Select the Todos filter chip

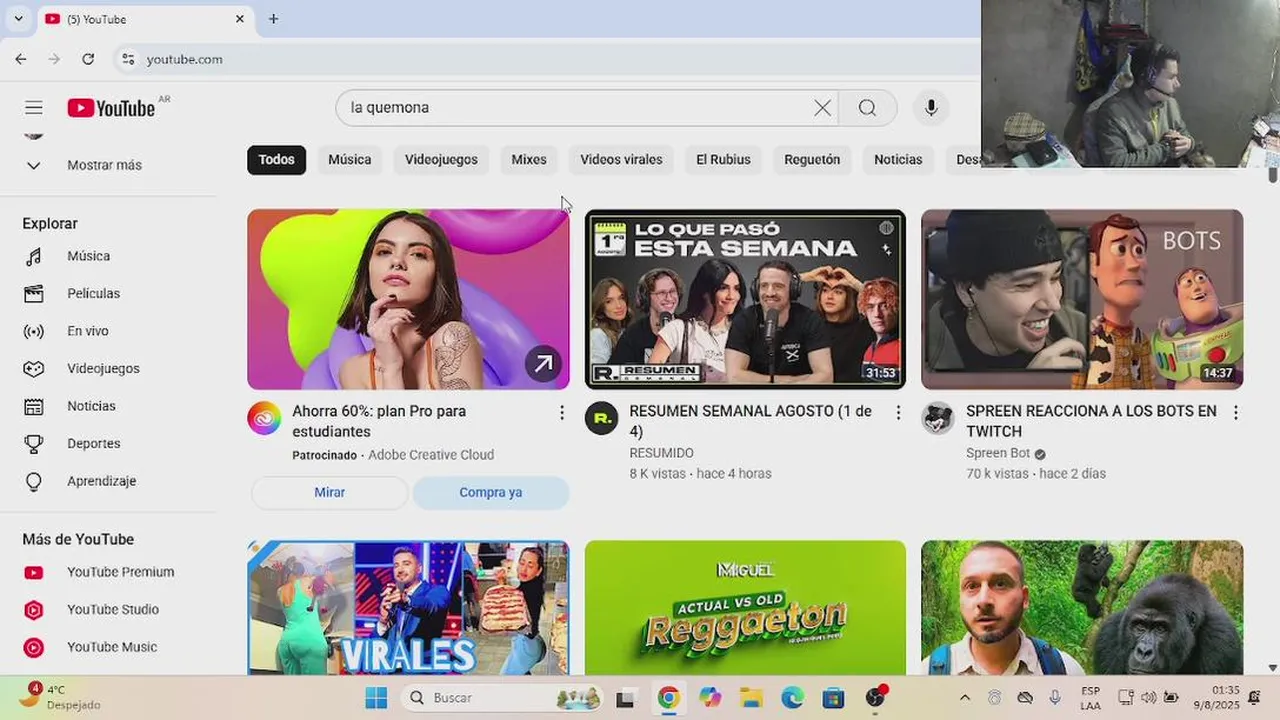pos(277,160)
